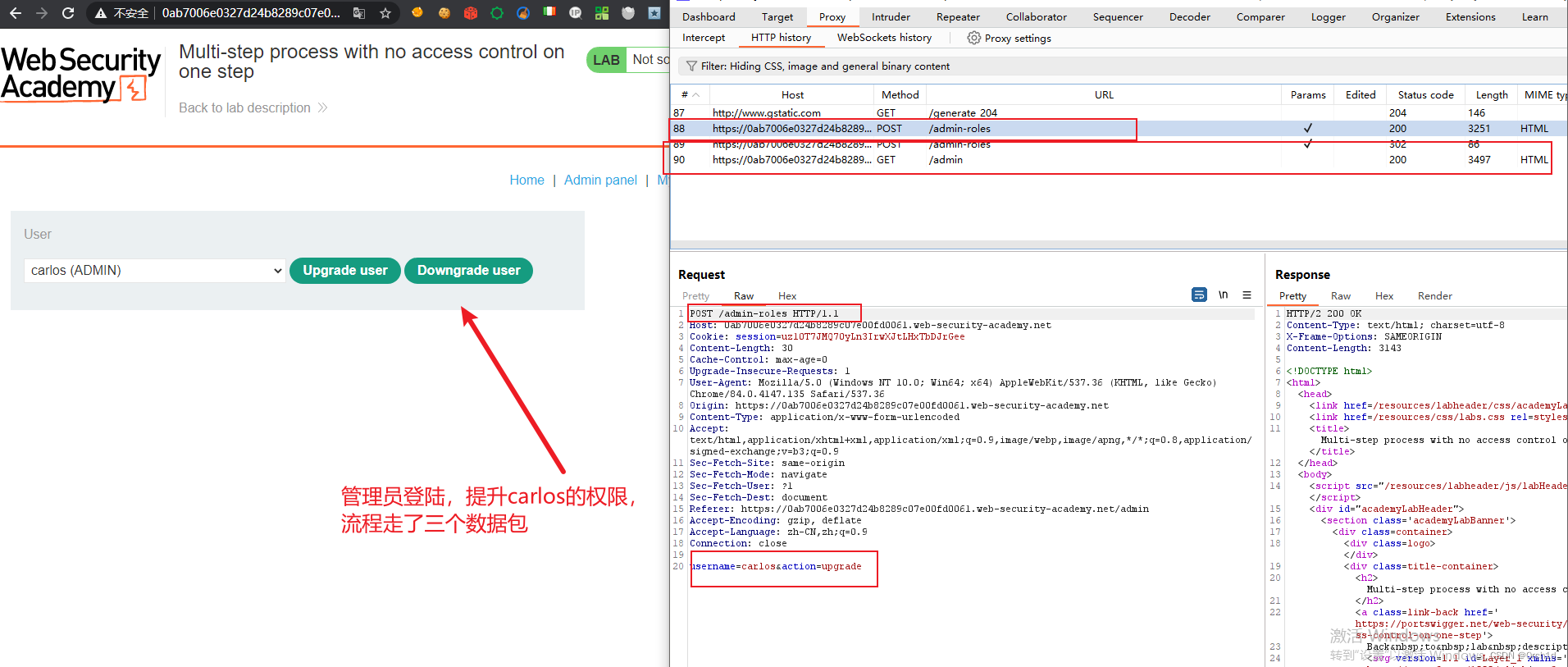Open the Sequencer tab
Viewport: 1568px width, 667px height.
[1118, 16]
